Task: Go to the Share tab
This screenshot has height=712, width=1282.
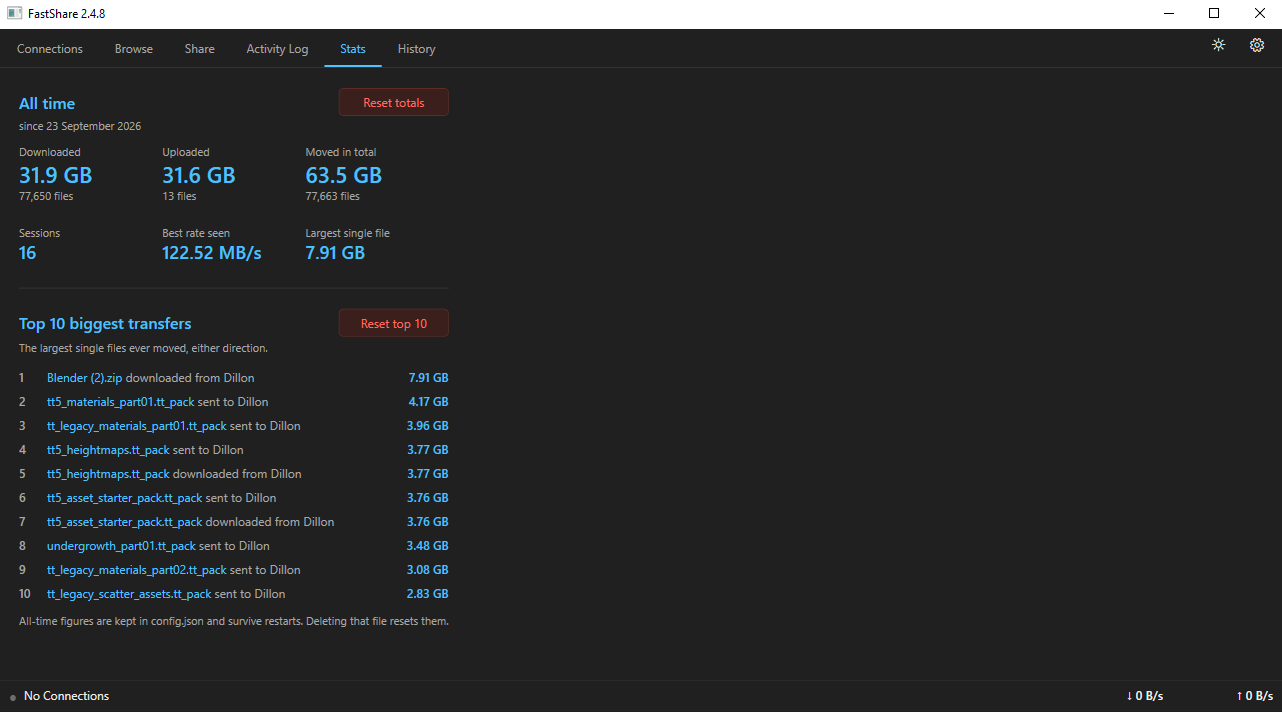Action: point(199,49)
